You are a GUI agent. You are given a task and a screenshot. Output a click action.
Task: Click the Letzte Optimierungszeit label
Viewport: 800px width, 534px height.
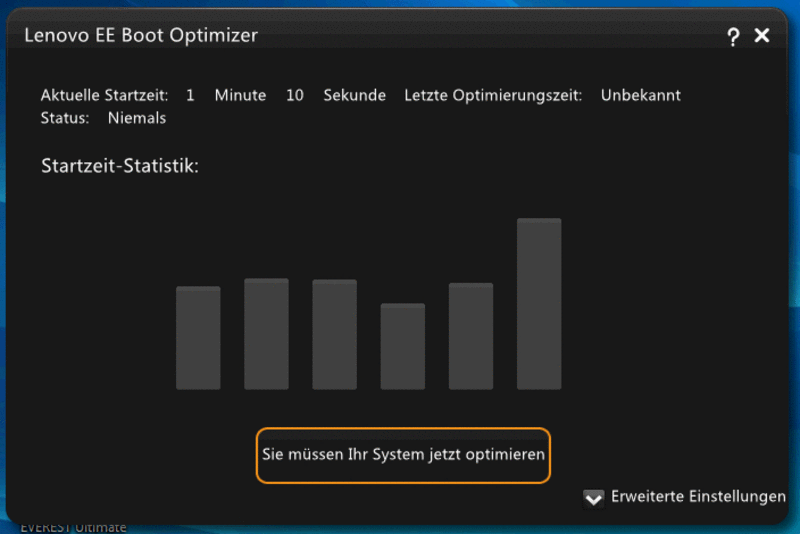[493, 95]
